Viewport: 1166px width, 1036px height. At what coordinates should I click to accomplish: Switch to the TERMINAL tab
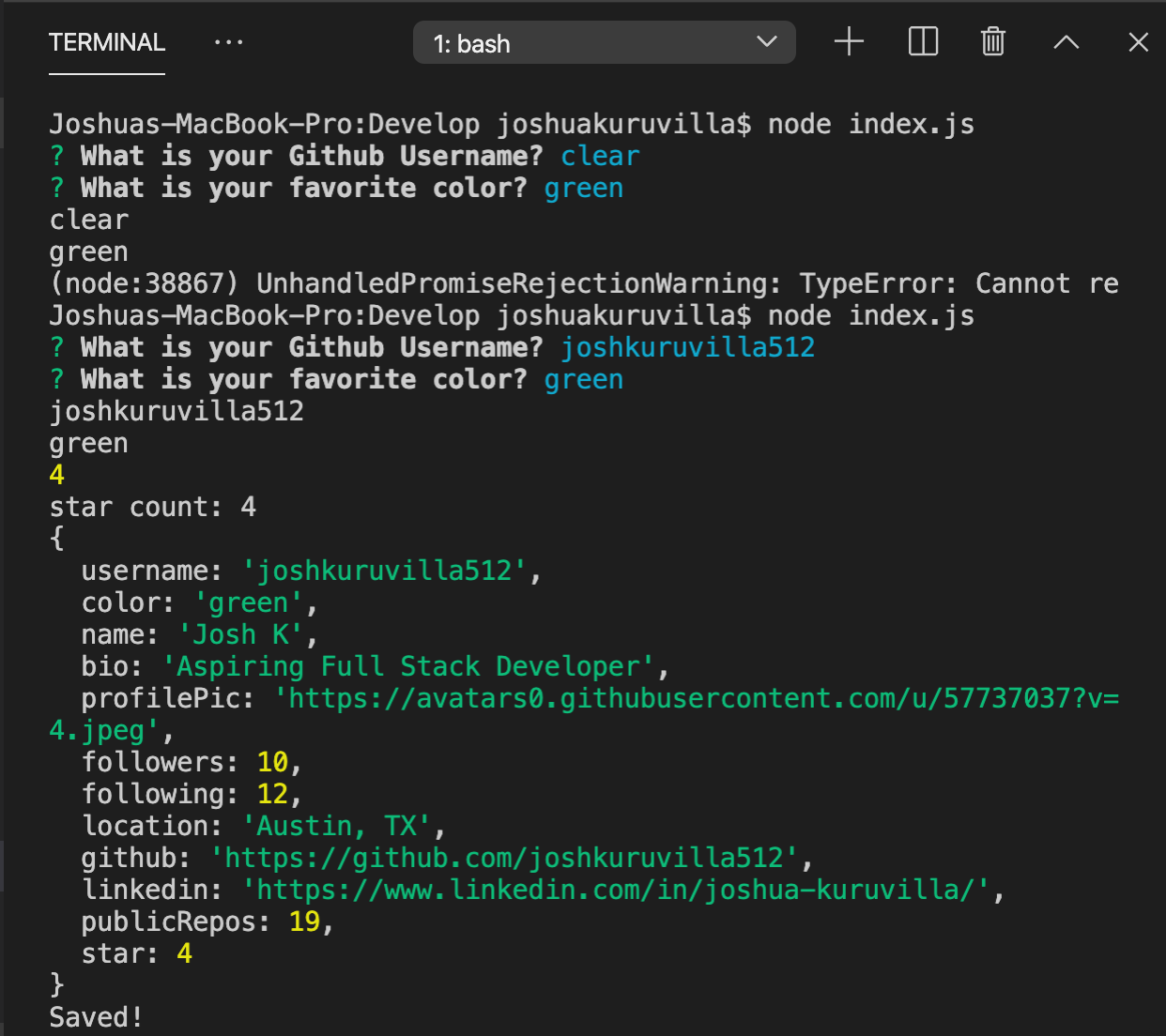pyautogui.click(x=106, y=42)
